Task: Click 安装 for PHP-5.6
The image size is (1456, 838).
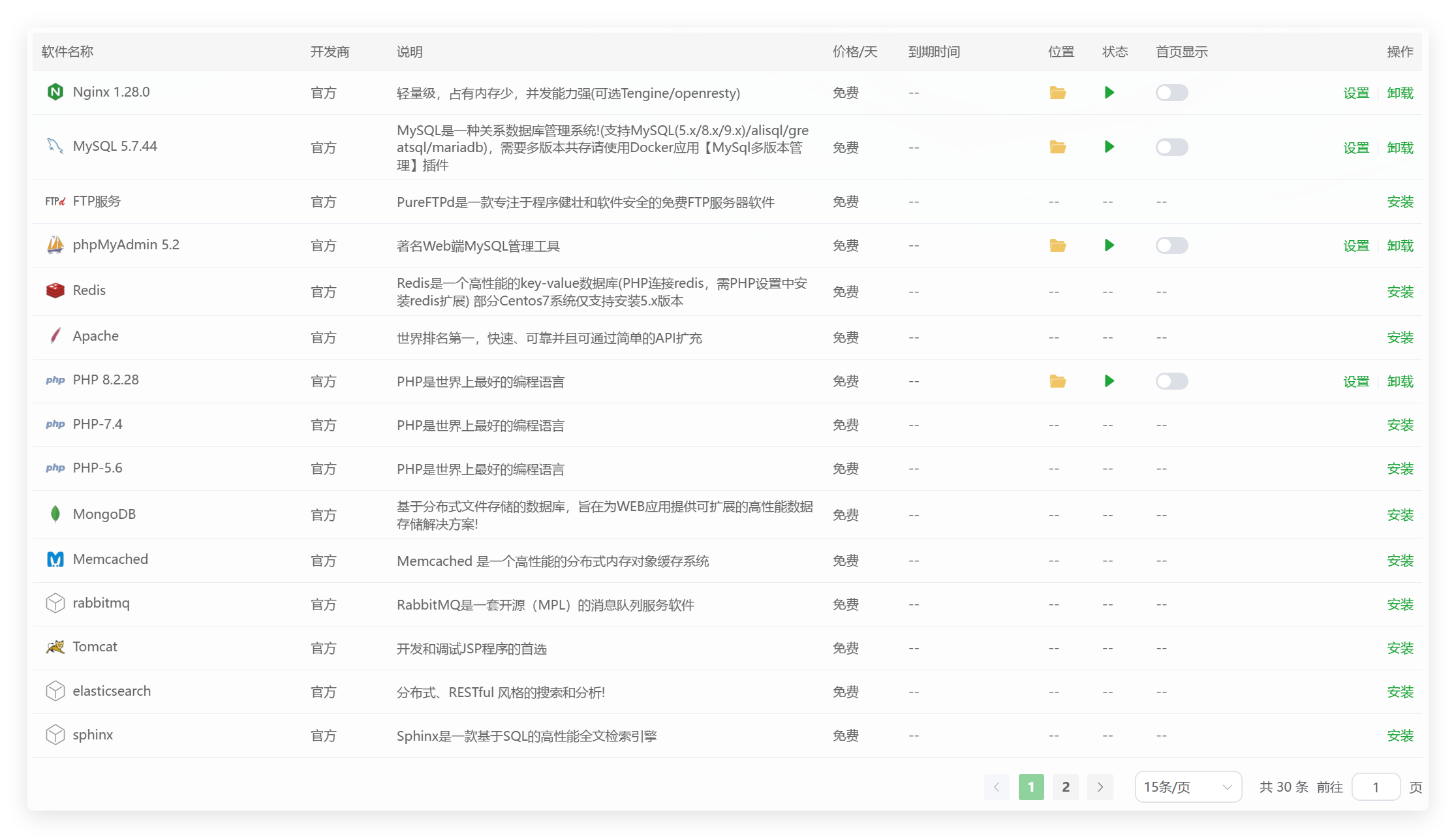Action: [1400, 469]
